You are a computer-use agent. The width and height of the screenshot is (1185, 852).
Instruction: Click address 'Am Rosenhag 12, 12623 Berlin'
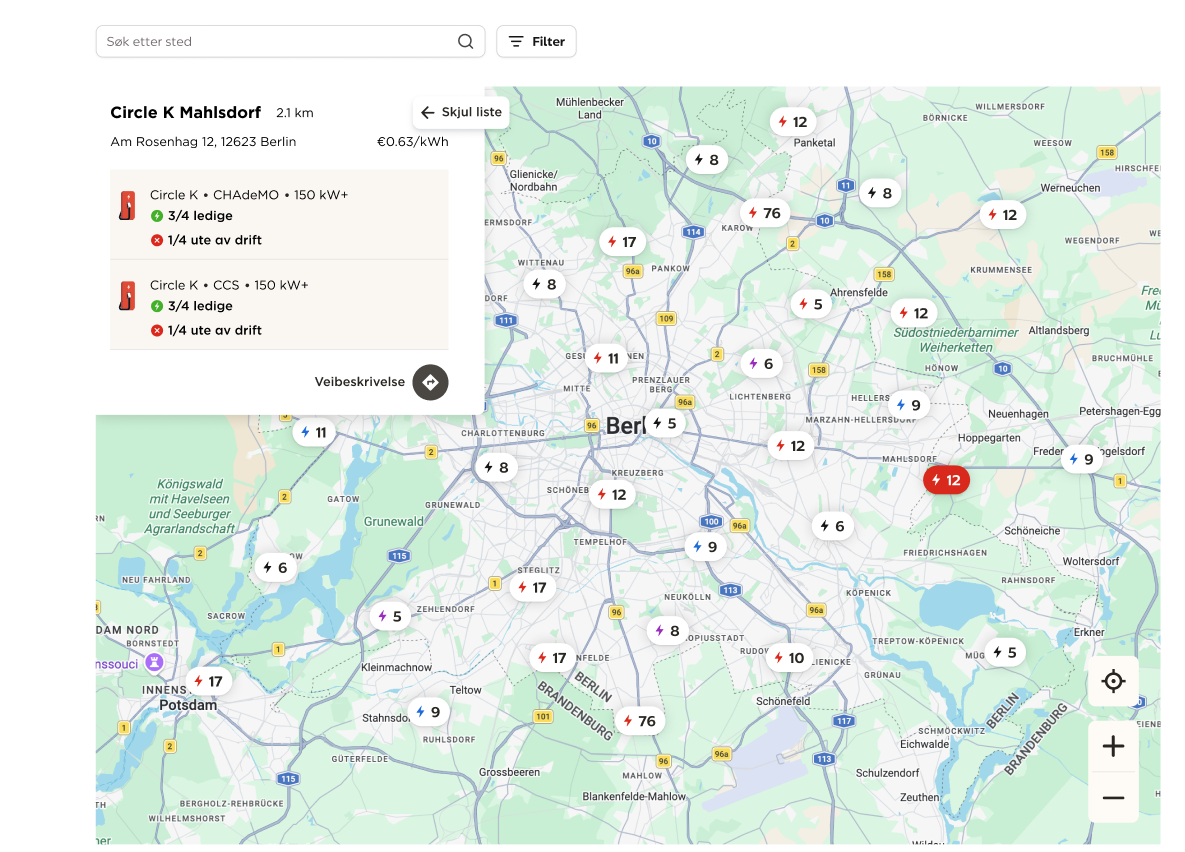tap(203, 141)
